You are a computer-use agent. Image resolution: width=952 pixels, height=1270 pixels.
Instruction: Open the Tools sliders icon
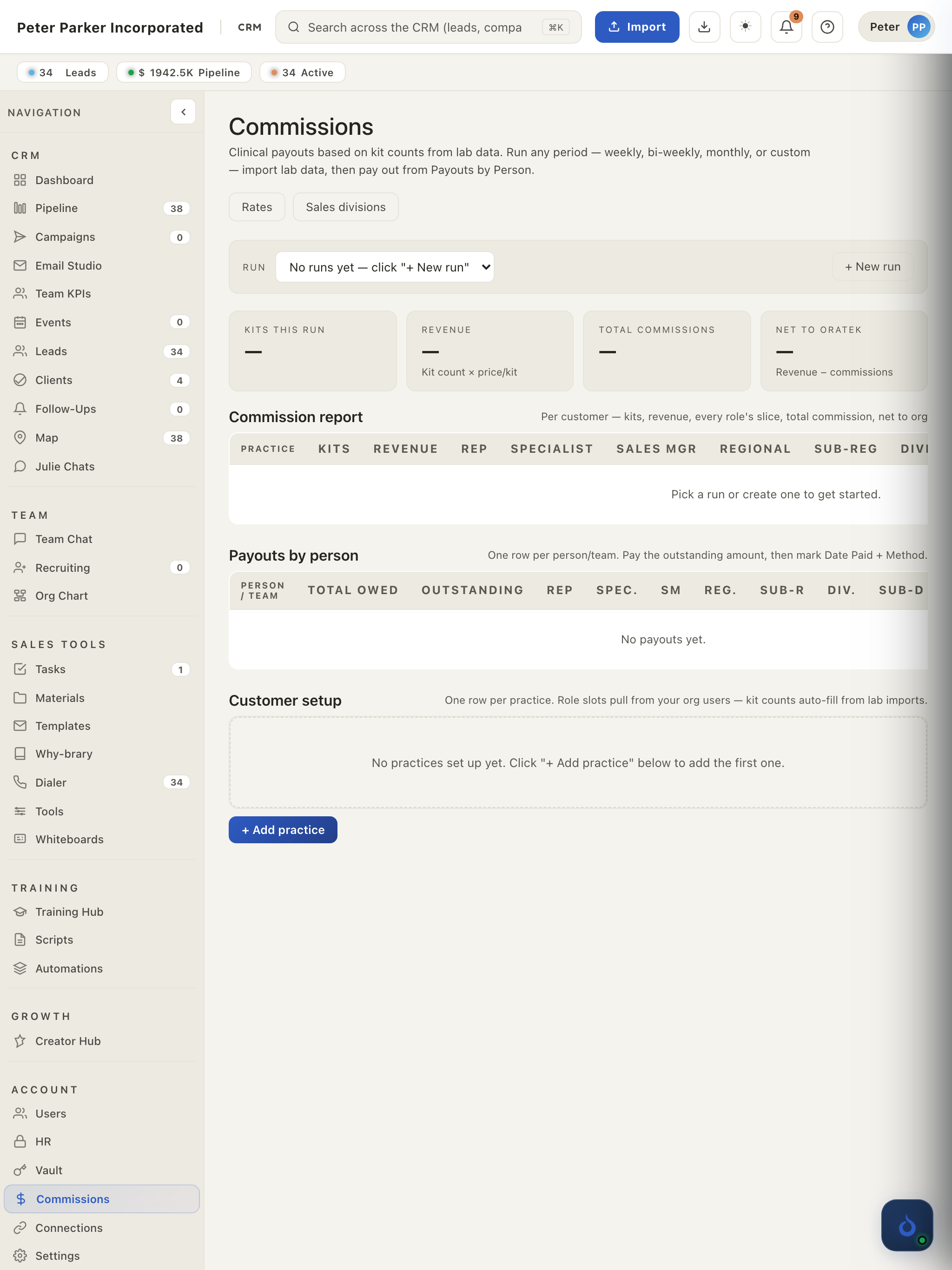(x=20, y=811)
